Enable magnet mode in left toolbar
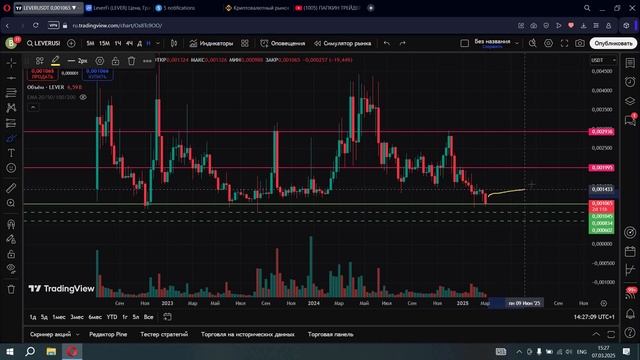The height and width of the screenshot is (360, 640). [x=11, y=224]
